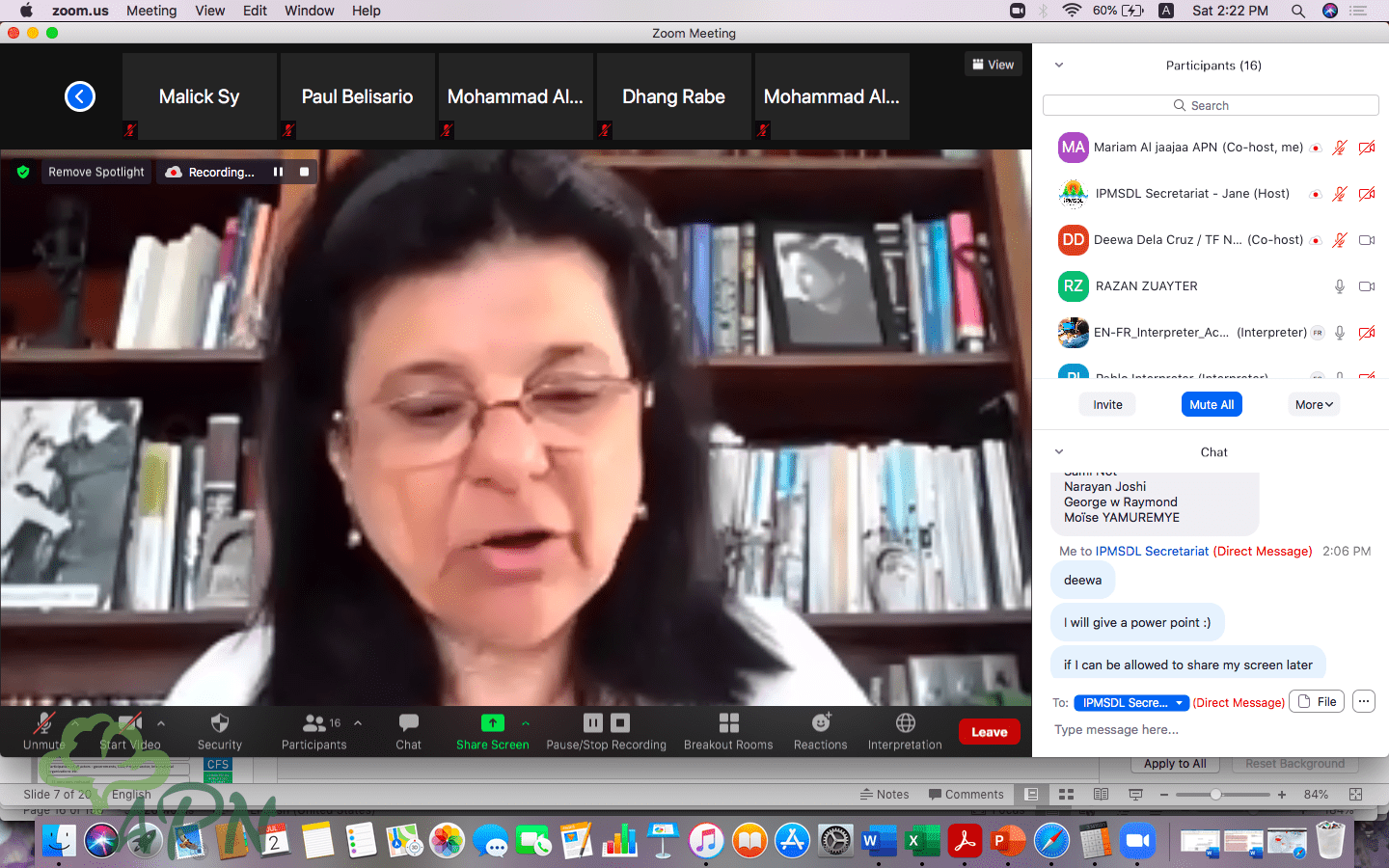Screen dimensions: 1389x868
Task: Toggle Notes pane in PowerPoint
Action: [885, 795]
